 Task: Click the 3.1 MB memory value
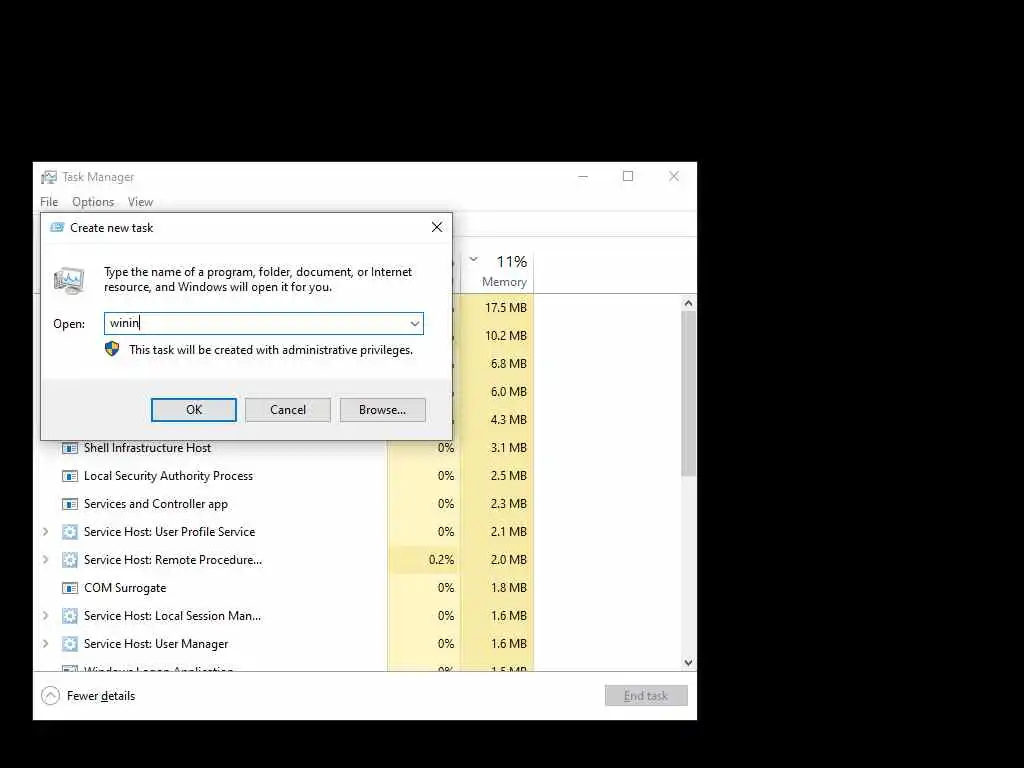coord(508,448)
